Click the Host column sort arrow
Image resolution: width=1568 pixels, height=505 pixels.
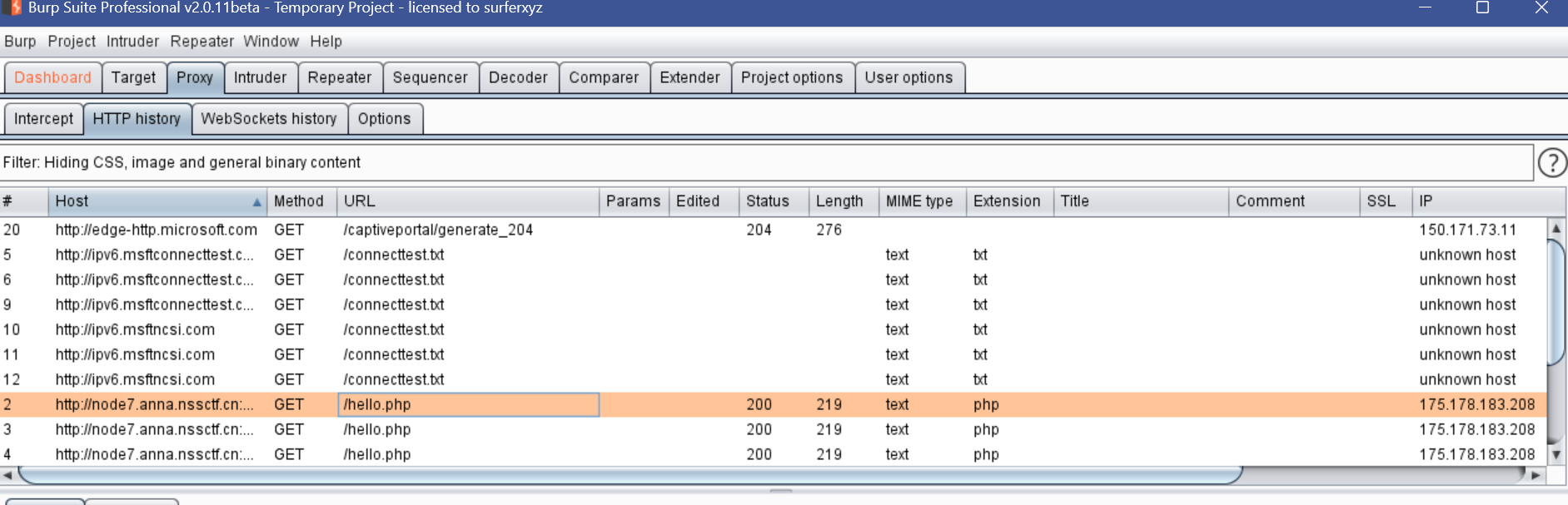pos(256,202)
